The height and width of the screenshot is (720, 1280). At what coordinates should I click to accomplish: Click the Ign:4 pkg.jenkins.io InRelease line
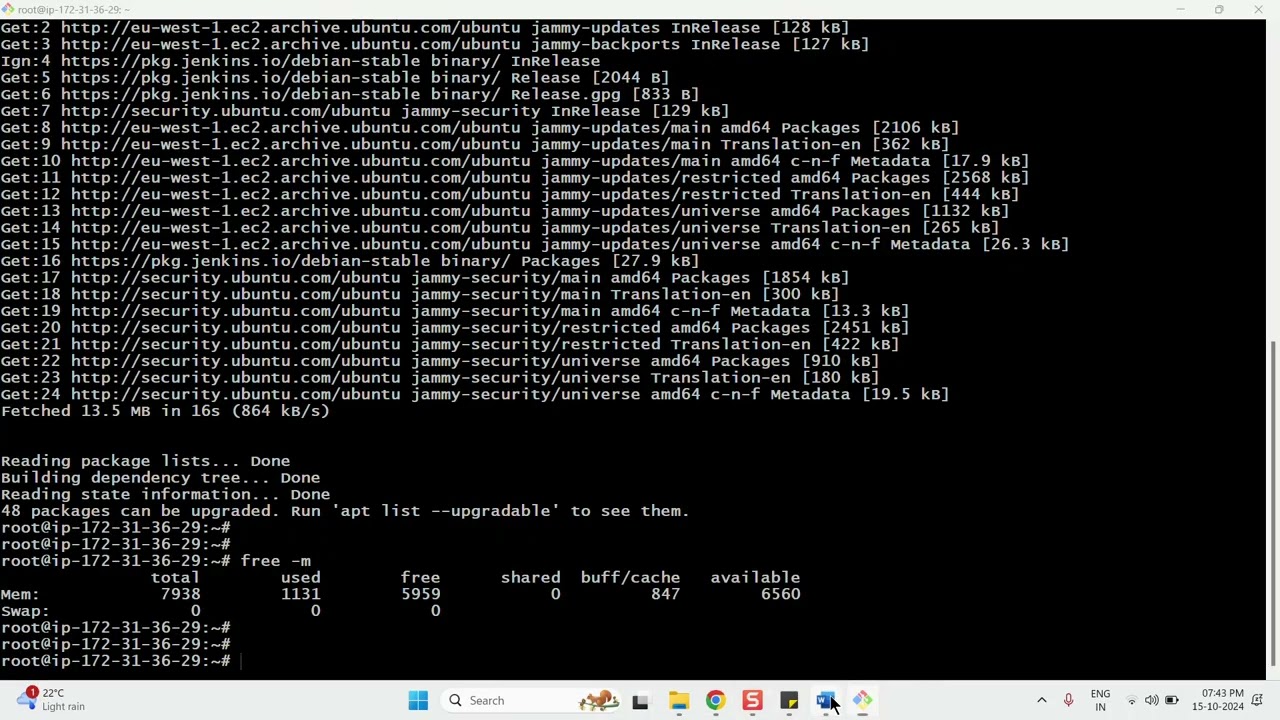pos(300,61)
